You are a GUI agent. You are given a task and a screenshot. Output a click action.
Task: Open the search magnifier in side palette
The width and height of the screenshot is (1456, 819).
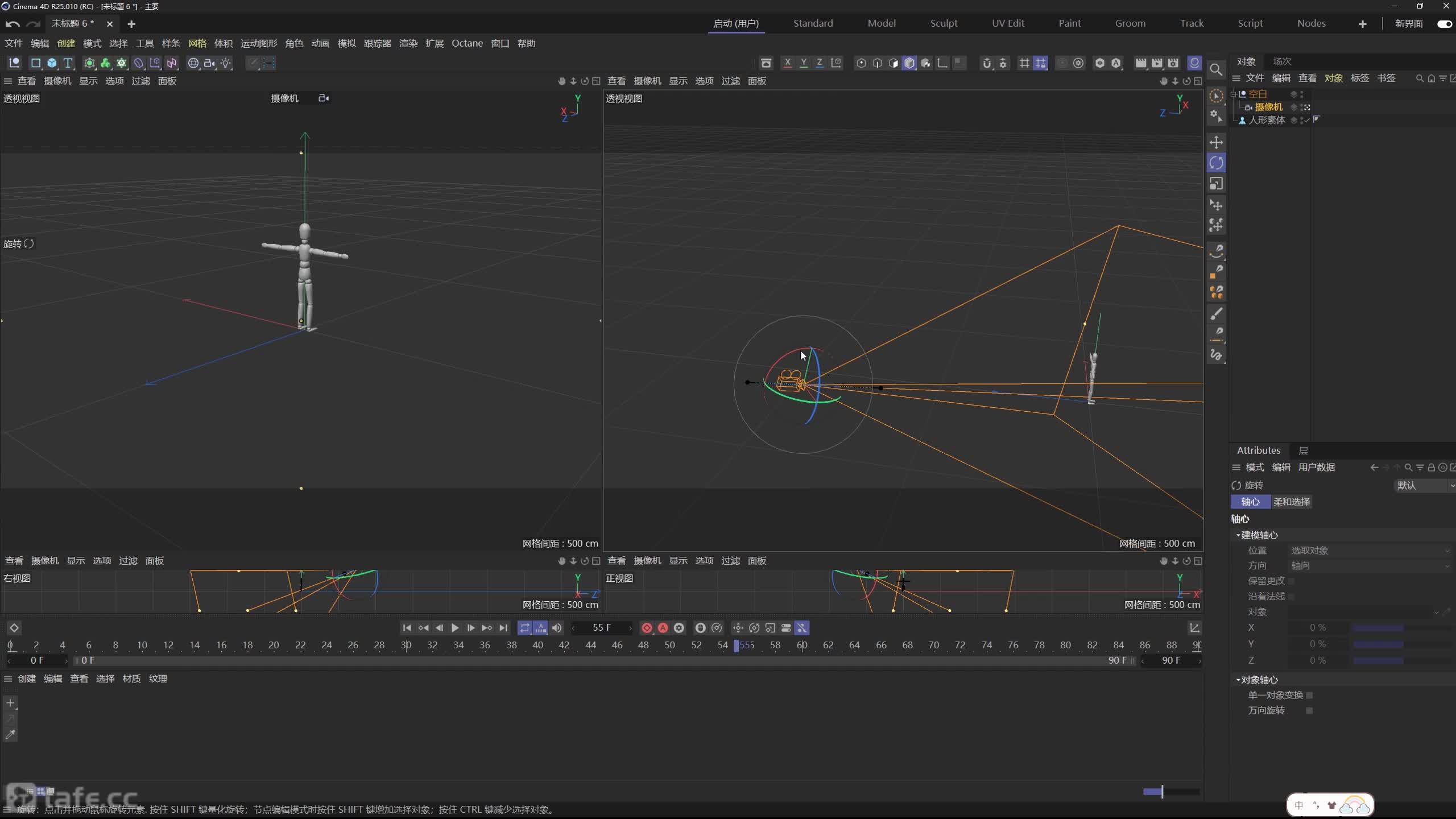[x=1216, y=69]
